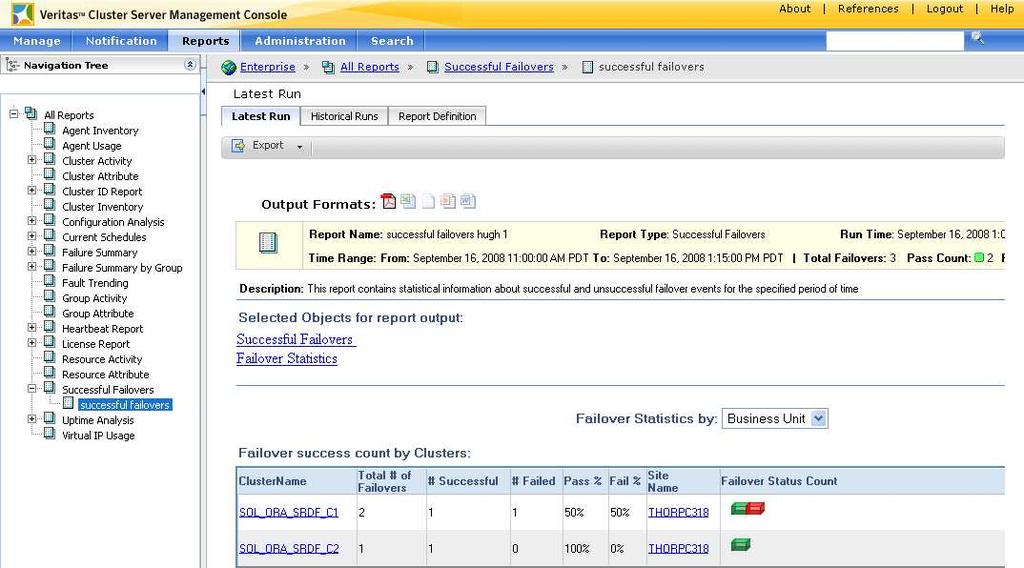Click the All Reports breadcrumb icon
This screenshot has width=1024, height=568.
pos(328,67)
